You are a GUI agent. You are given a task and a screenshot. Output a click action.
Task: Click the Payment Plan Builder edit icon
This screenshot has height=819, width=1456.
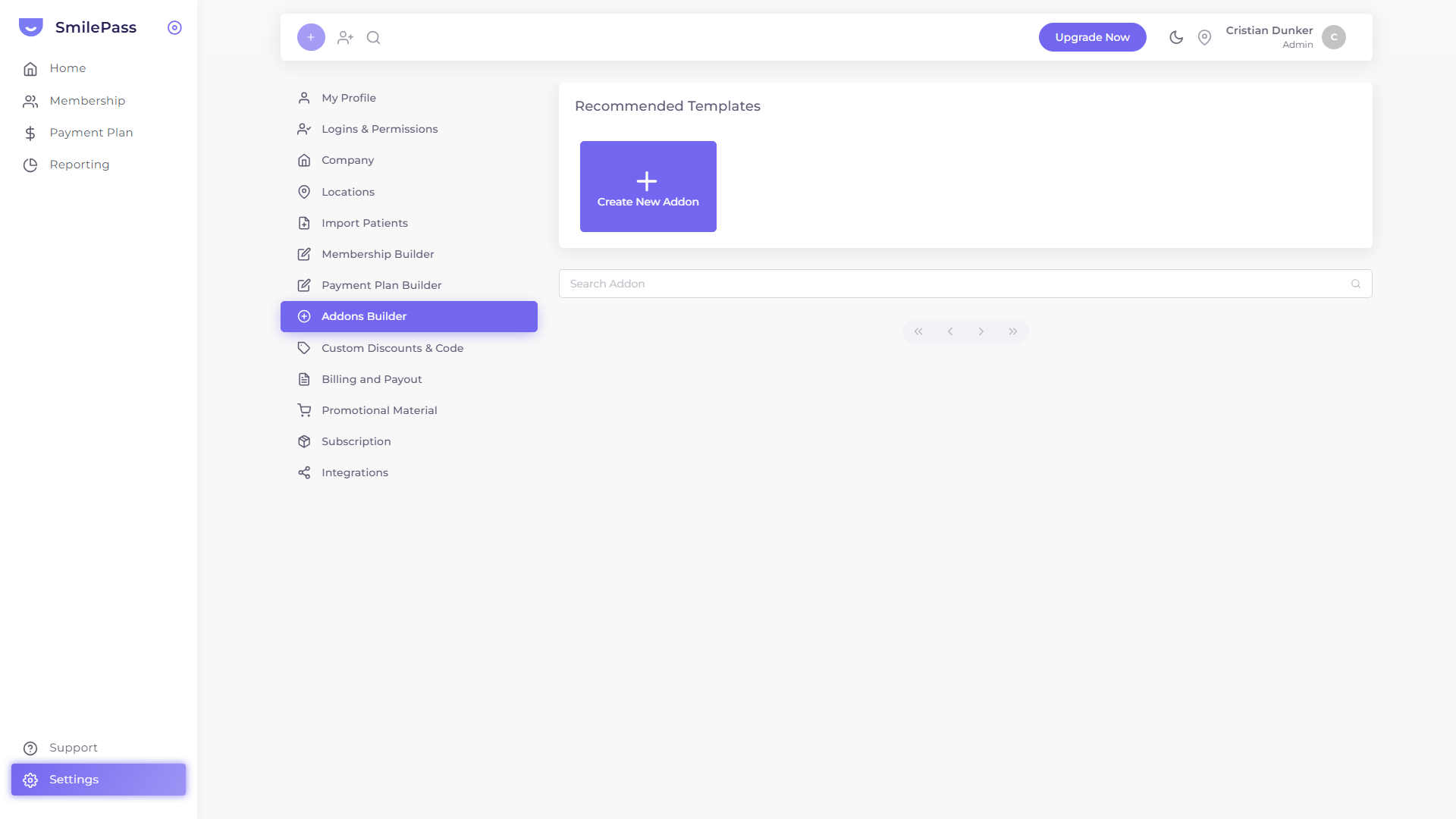click(304, 285)
